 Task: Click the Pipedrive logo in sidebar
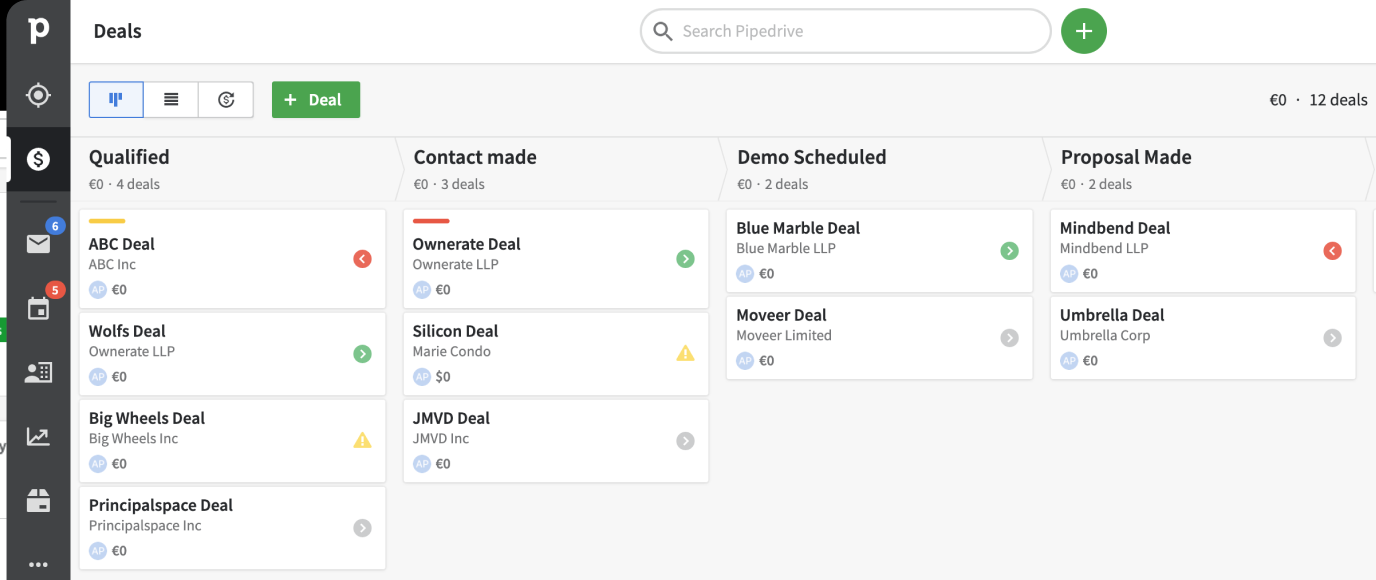click(38, 30)
